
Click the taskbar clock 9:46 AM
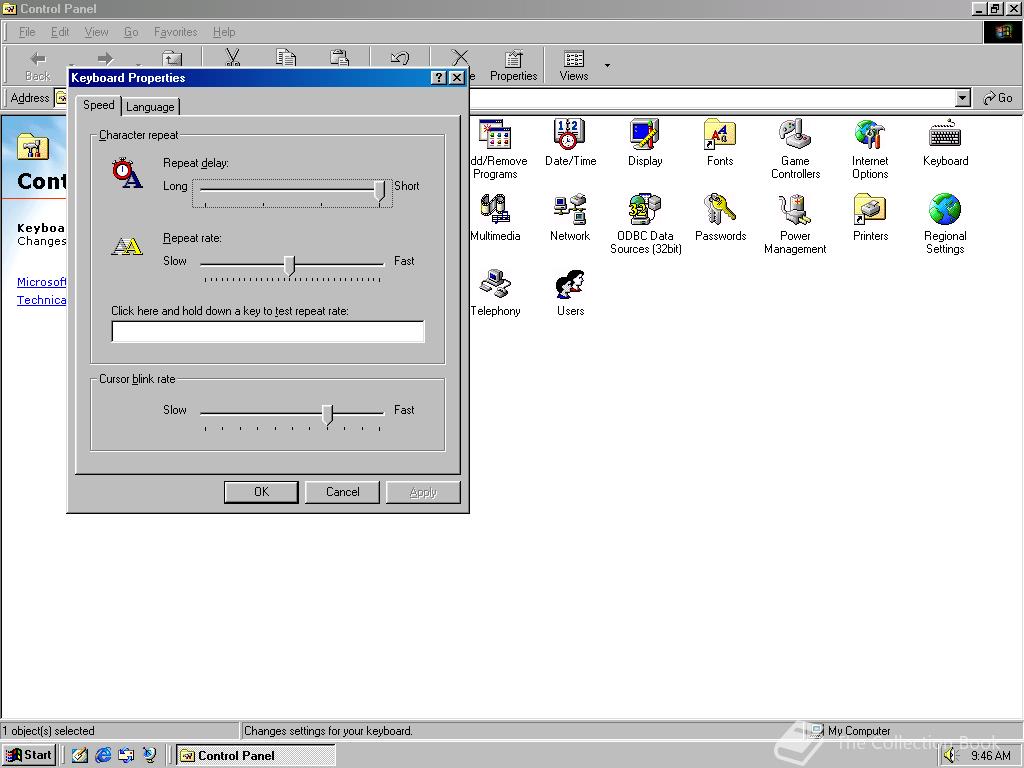tap(990, 756)
